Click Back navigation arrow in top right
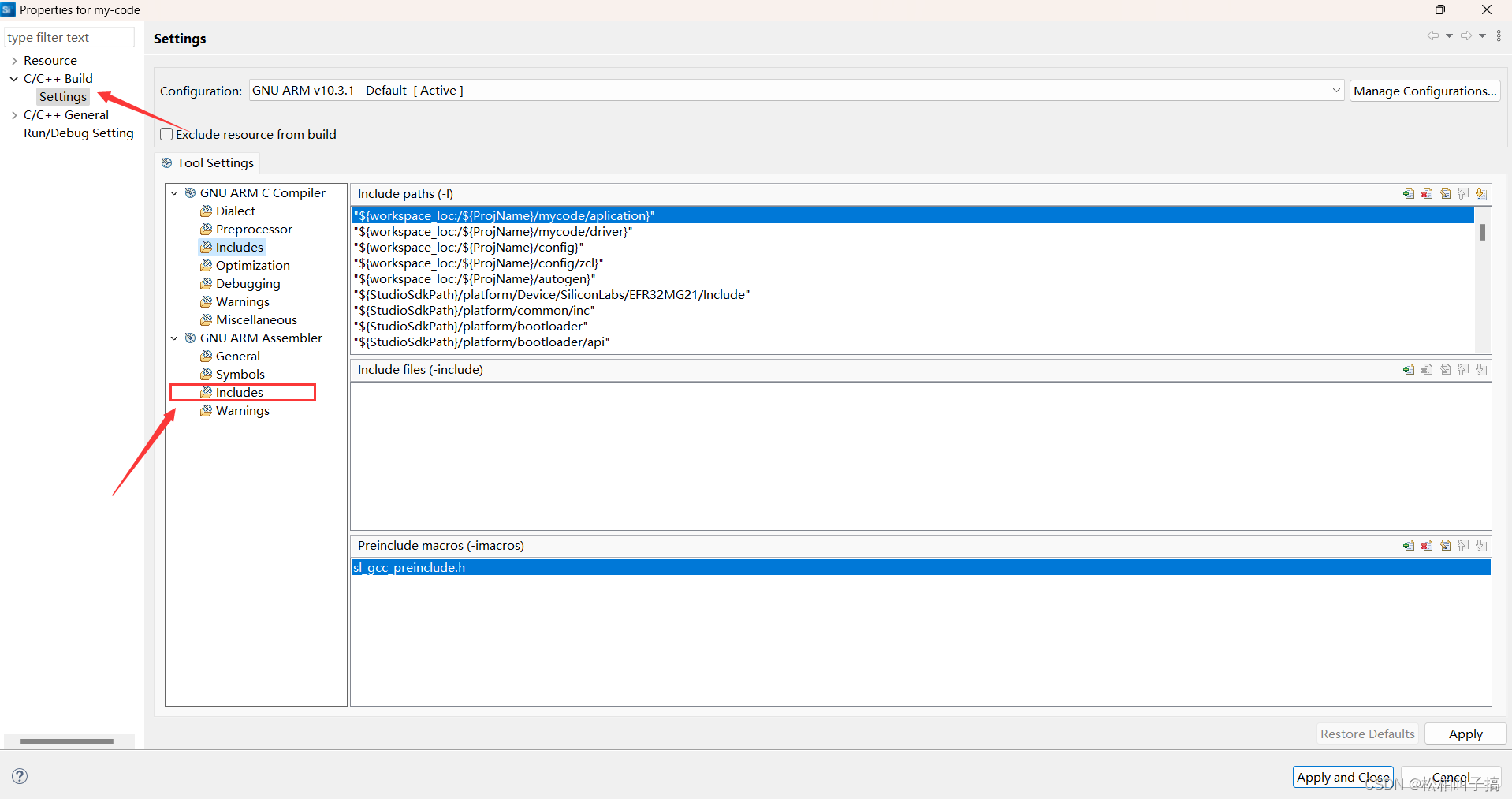The height and width of the screenshot is (799, 1512). tap(1432, 35)
